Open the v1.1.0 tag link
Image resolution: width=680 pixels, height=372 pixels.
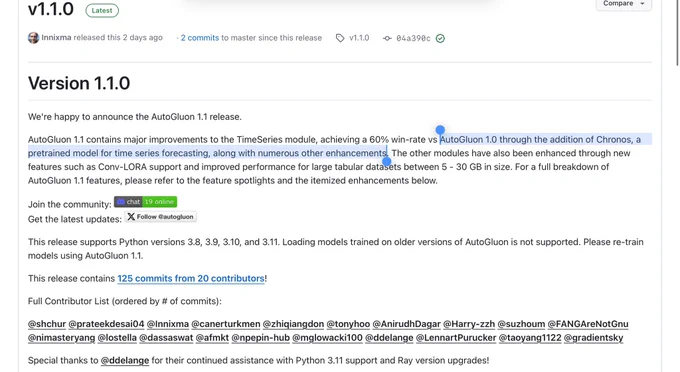[359, 38]
